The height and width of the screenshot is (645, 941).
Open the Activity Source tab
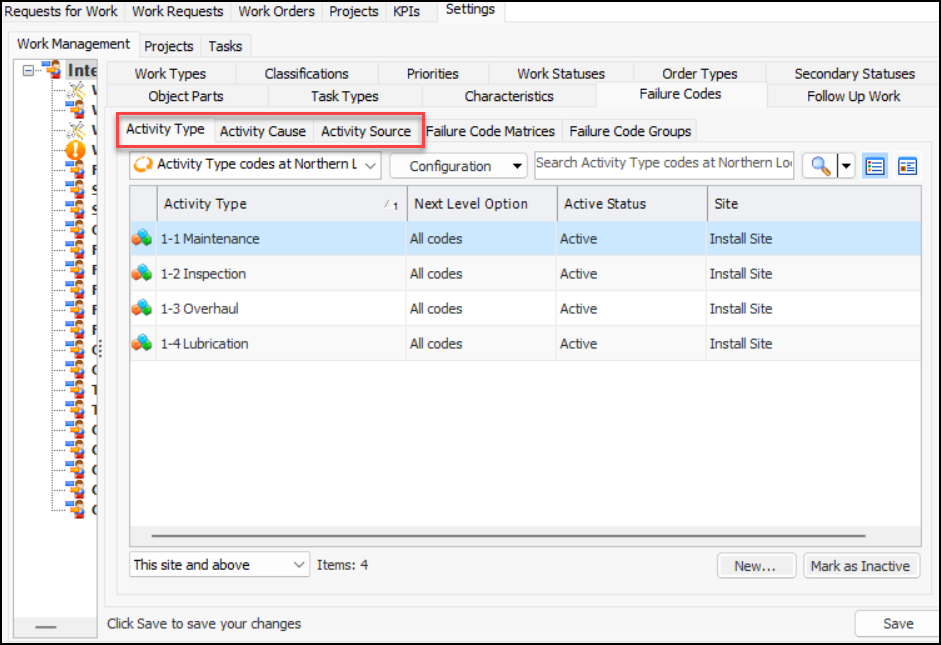(x=366, y=131)
